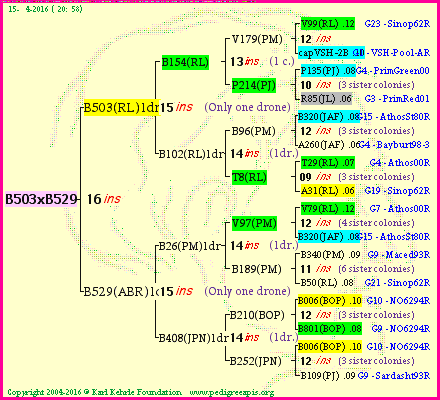440x400 pixels.
Task: Click 09 ins (3 sister colonies) label
Action: (x=357, y=177)
